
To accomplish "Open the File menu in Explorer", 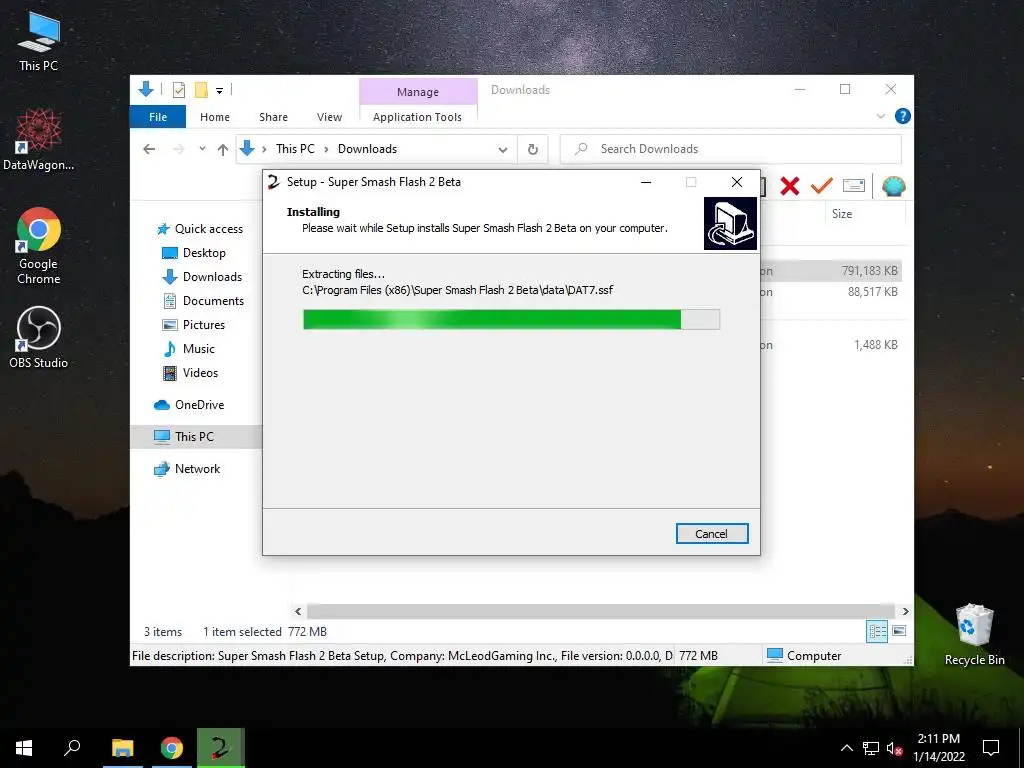I will tap(158, 117).
